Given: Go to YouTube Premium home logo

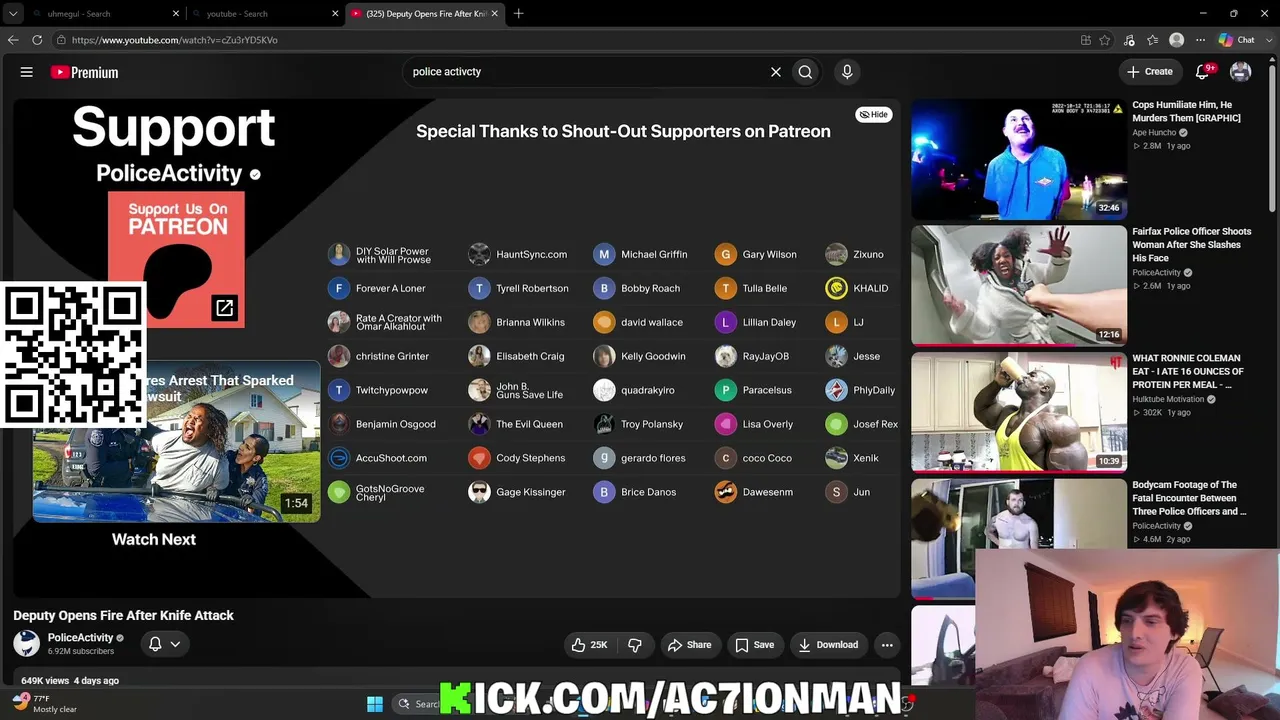Looking at the screenshot, I should pos(85,72).
